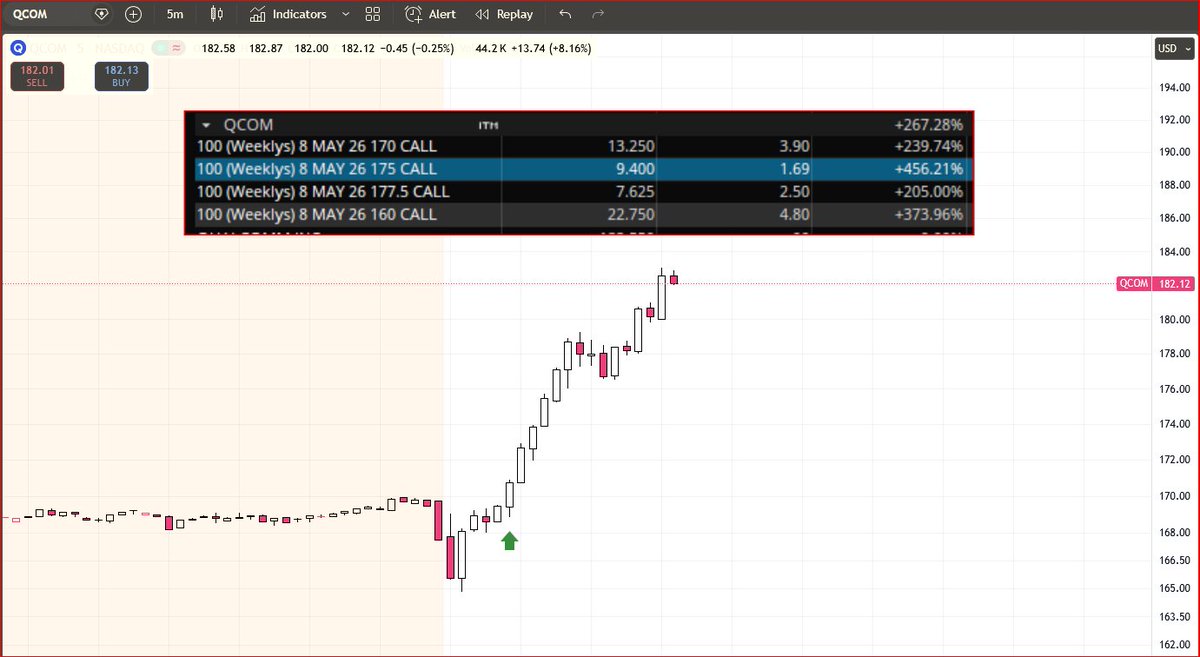Collapse the QCOM group arrow in the options table

(206, 125)
